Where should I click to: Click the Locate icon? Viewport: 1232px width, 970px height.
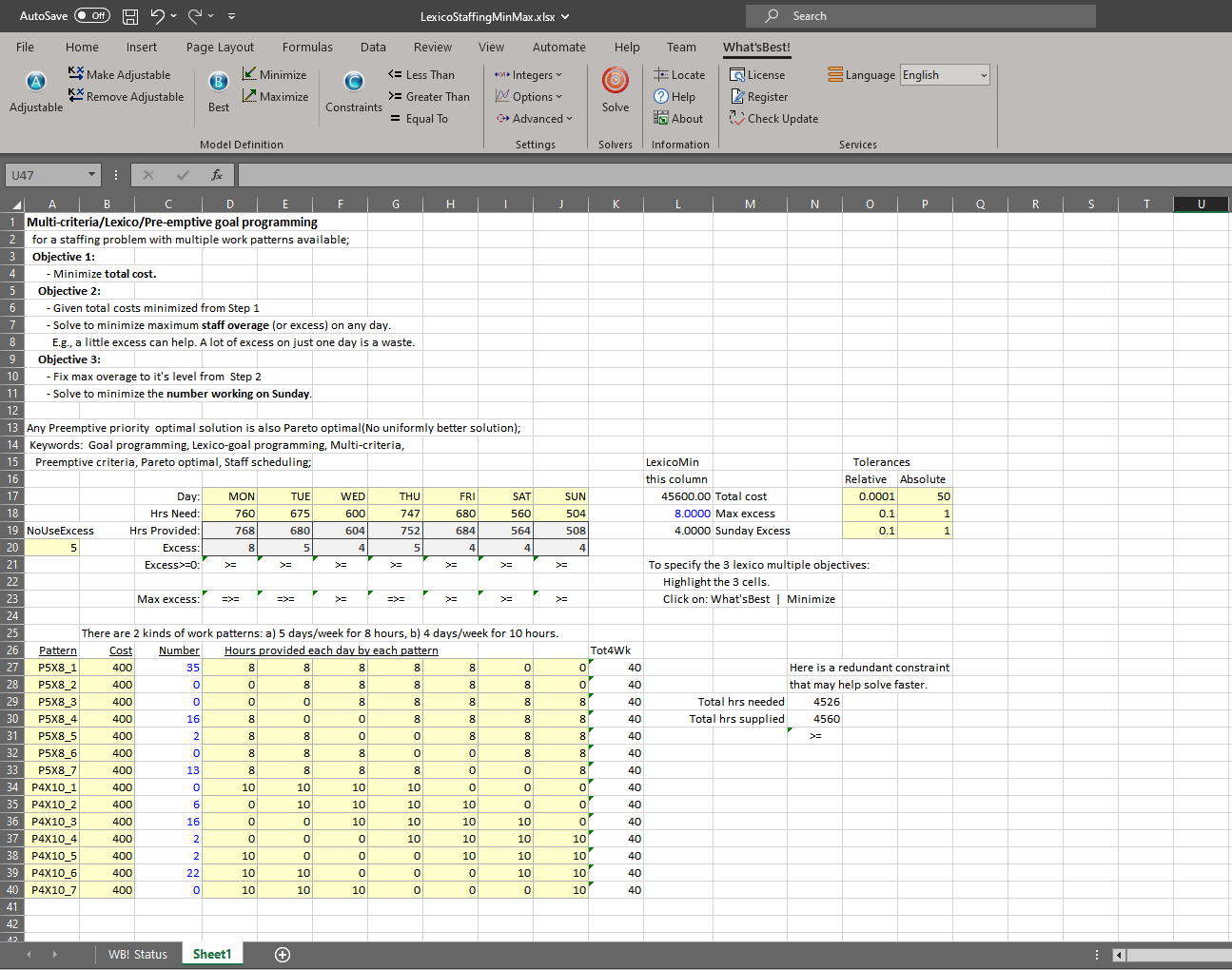(661, 74)
